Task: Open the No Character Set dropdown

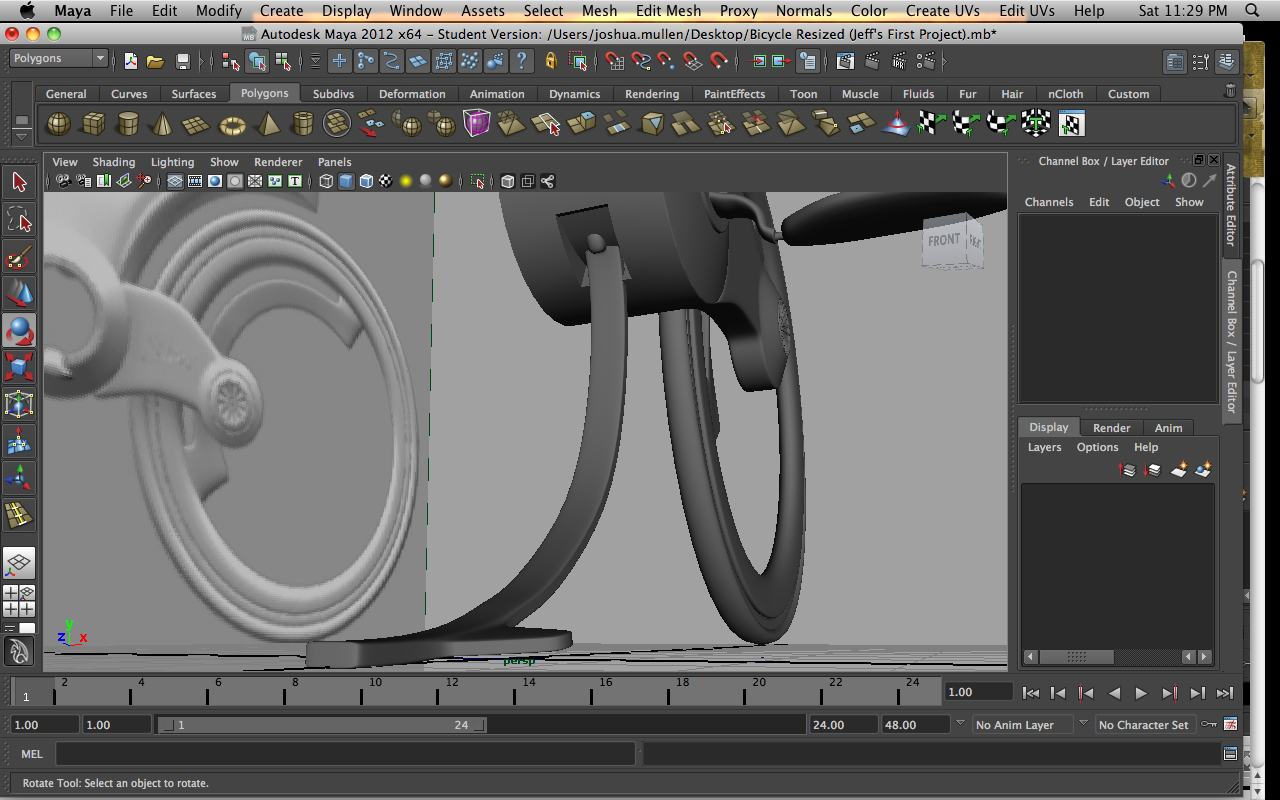Action: [x=1145, y=724]
